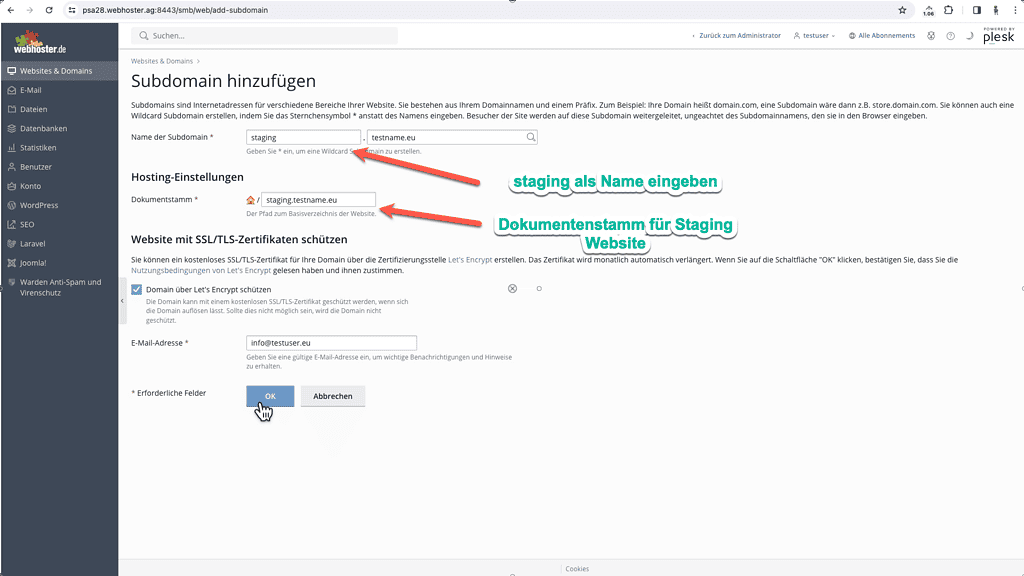This screenshot has height=576, width=1024.
Task: Open the Konto menu item
Action: (32, 185)
